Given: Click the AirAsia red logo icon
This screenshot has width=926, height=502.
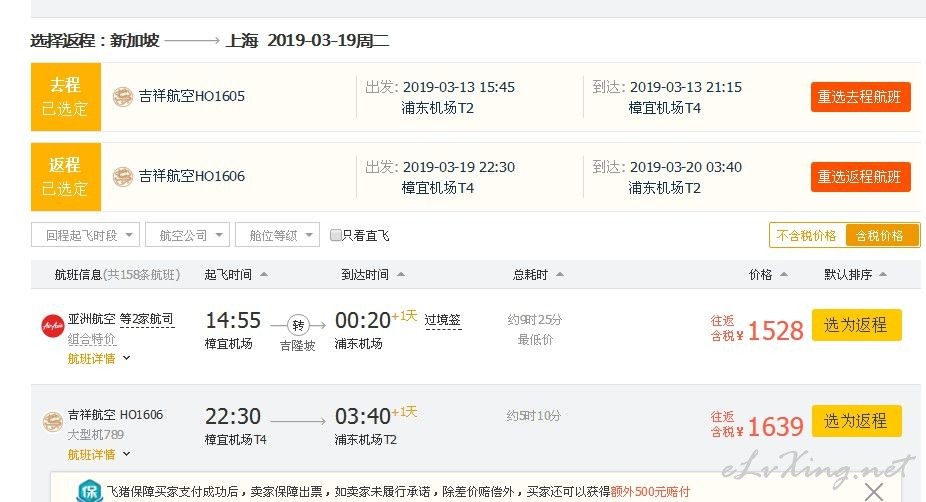Looking at the screenshot, I should pos(53,326).
